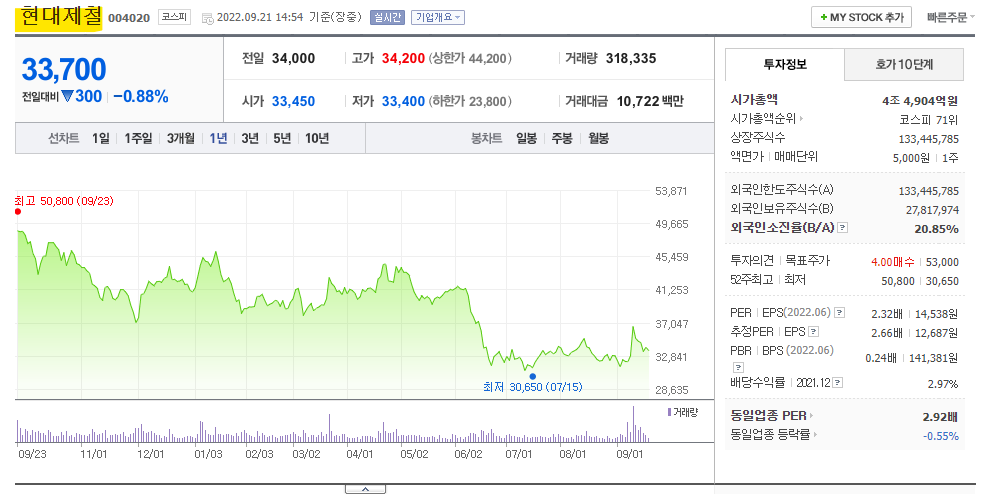Select the 1년 line chart period
Viewport: 986px width, 494px height.
coord(218,138)
